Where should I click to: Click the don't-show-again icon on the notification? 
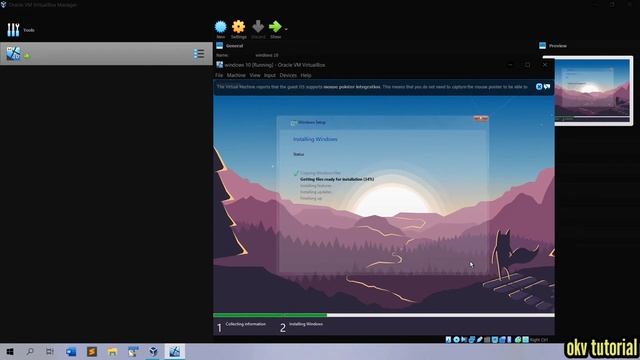click(x=547, y=87)
